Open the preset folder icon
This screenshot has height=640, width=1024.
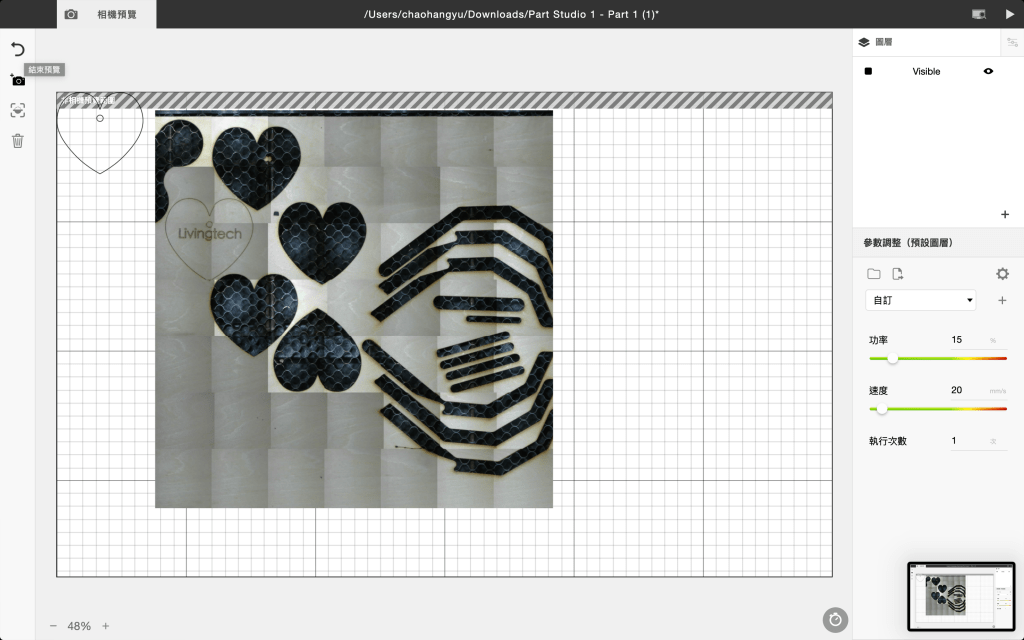click(x=874, y=274)
